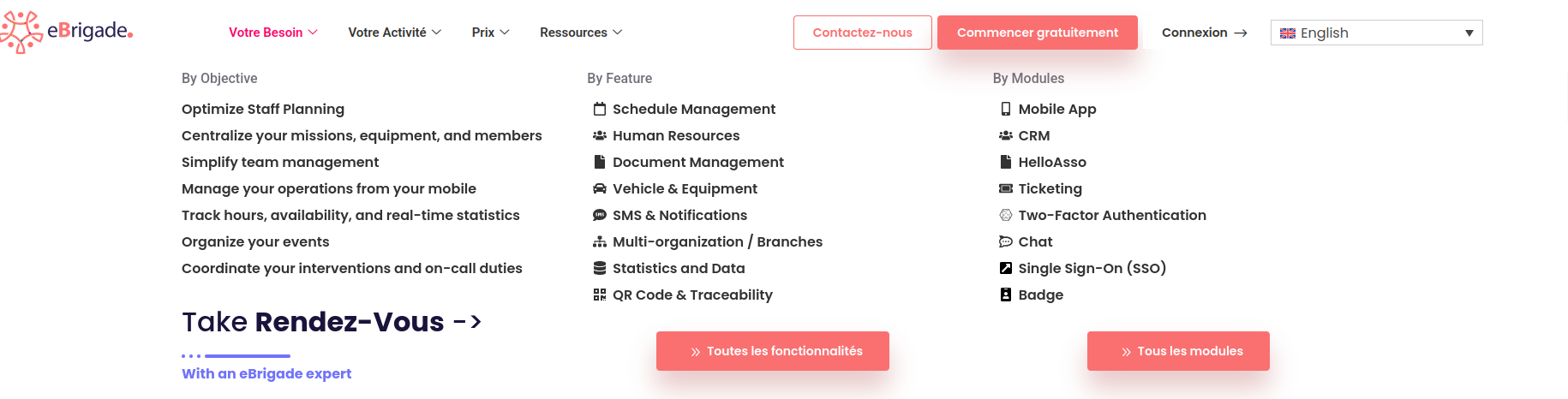This screenshot has width=1568, height=399.
Task: Open Take Rendez-Vous booking link
Action: (332, 322)
